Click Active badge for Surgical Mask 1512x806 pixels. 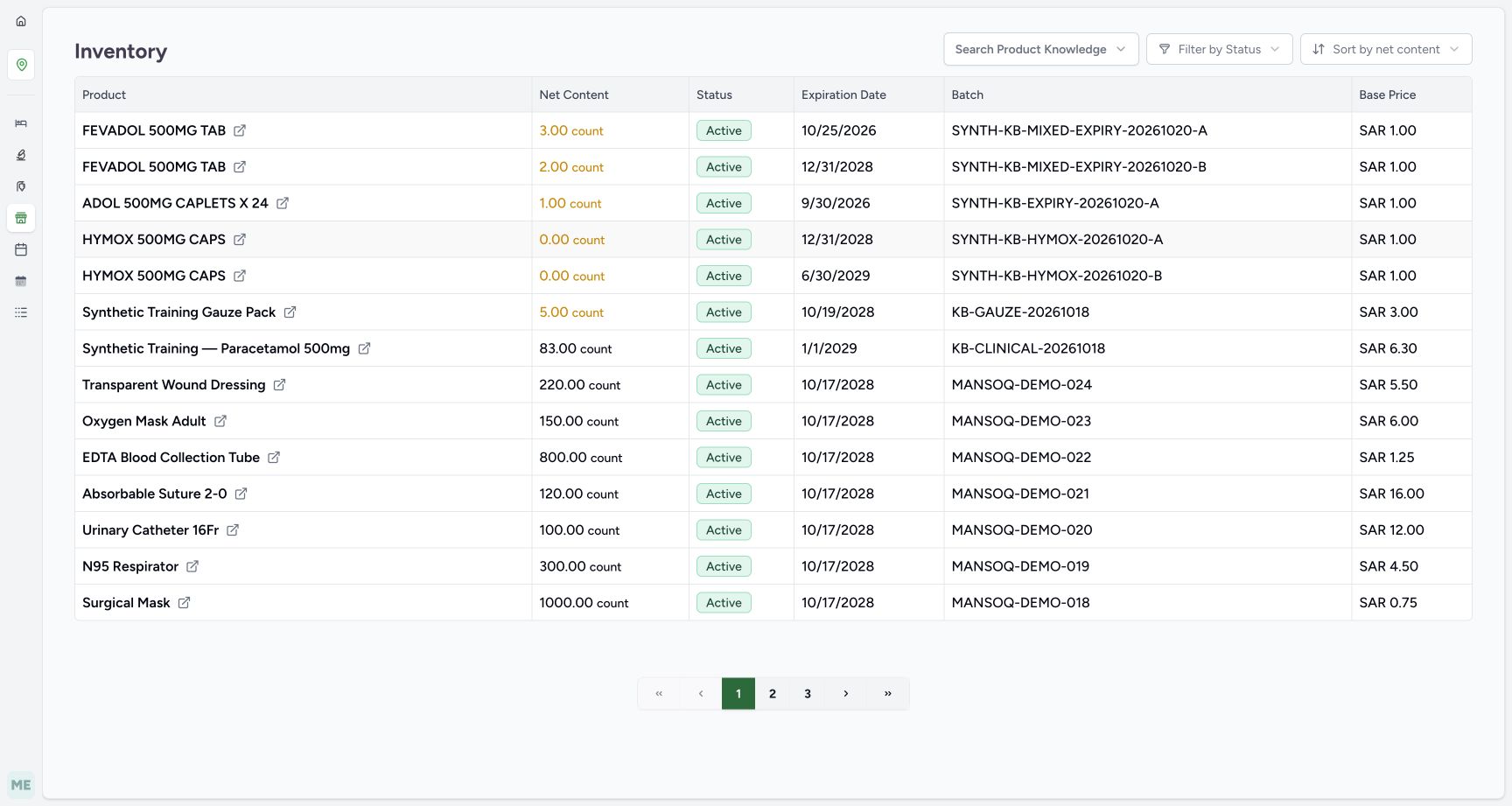pos(724,603)
